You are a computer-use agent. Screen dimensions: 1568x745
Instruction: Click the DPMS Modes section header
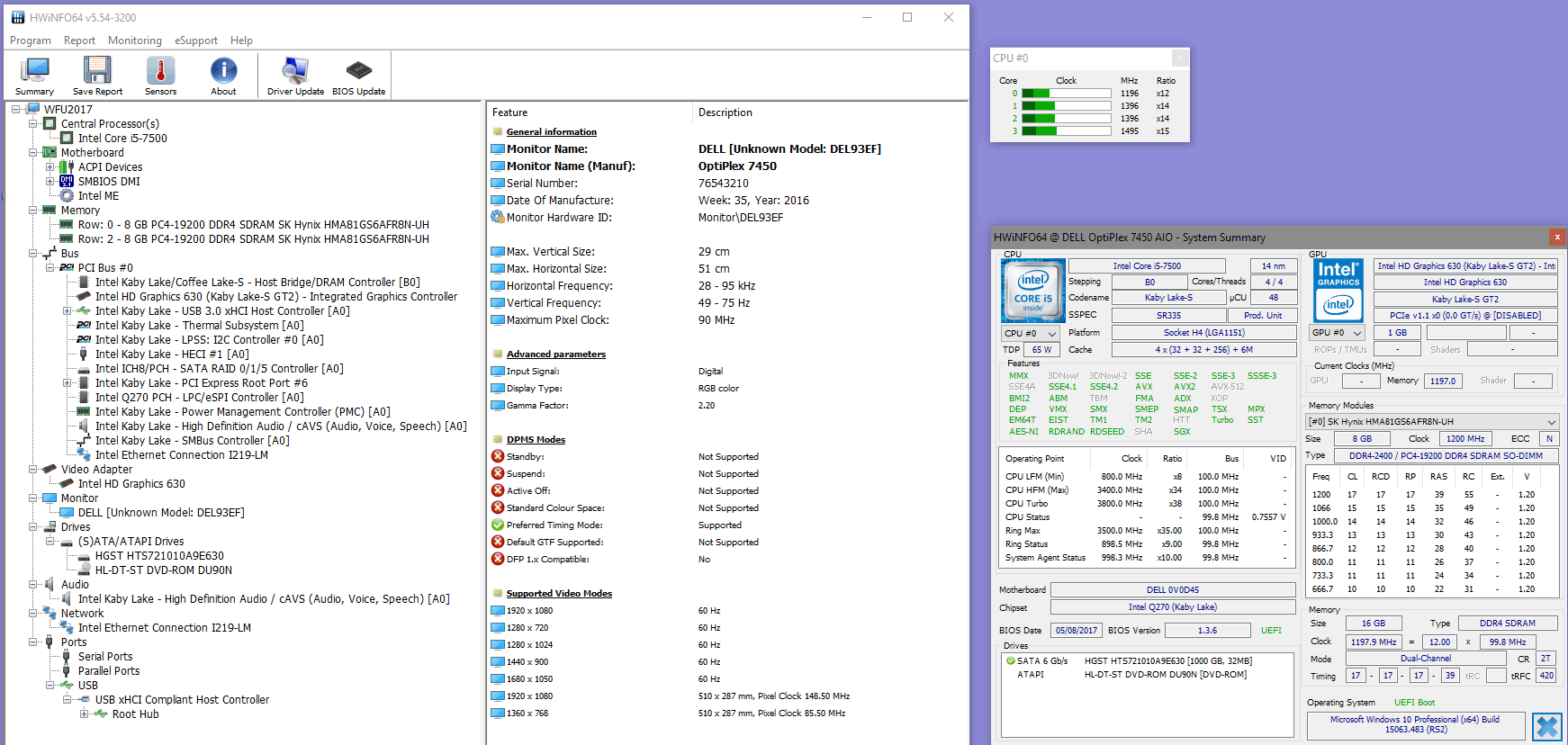pos(536,440)
